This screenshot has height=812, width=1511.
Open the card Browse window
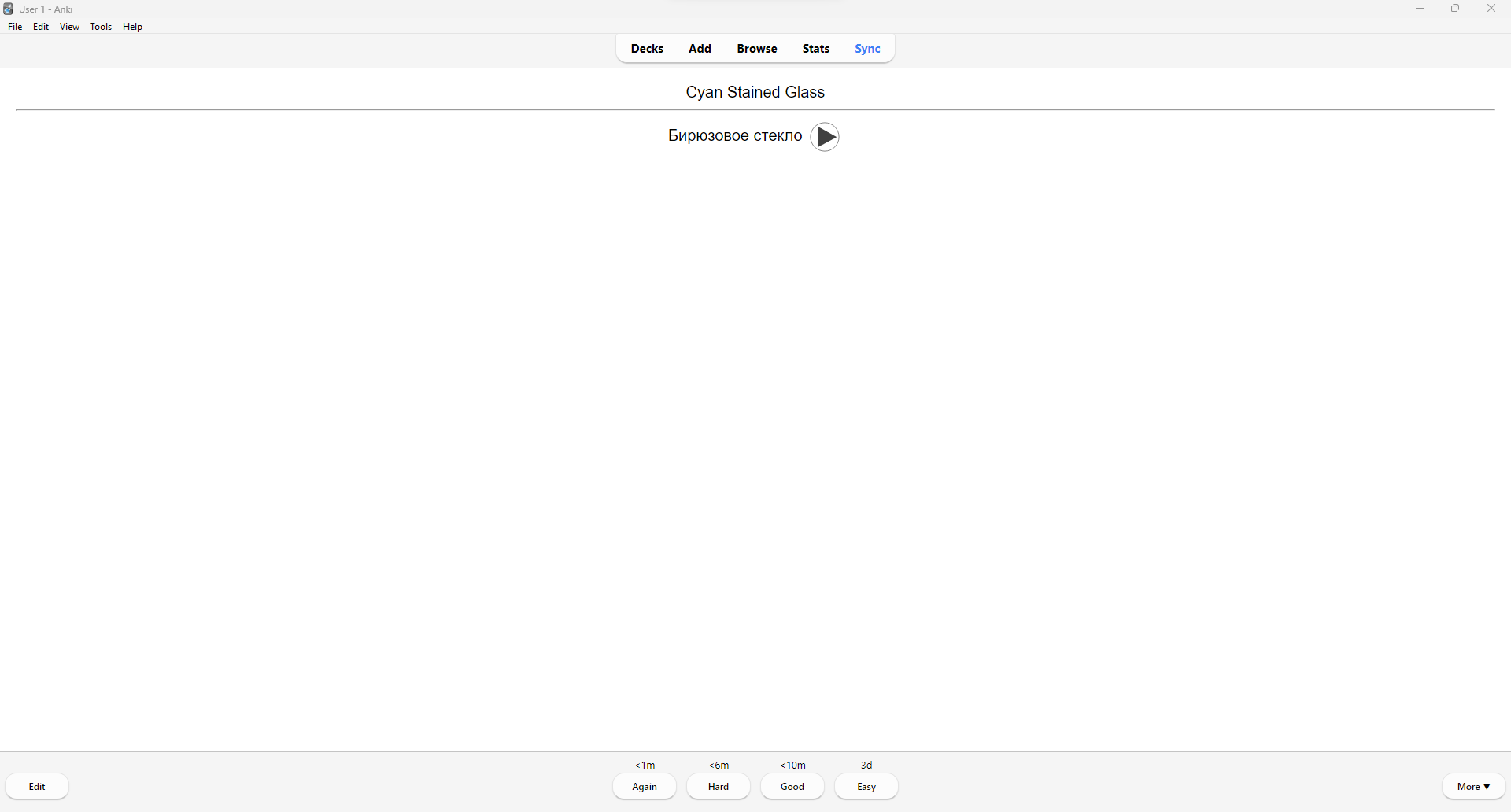[x=757, y=49]
